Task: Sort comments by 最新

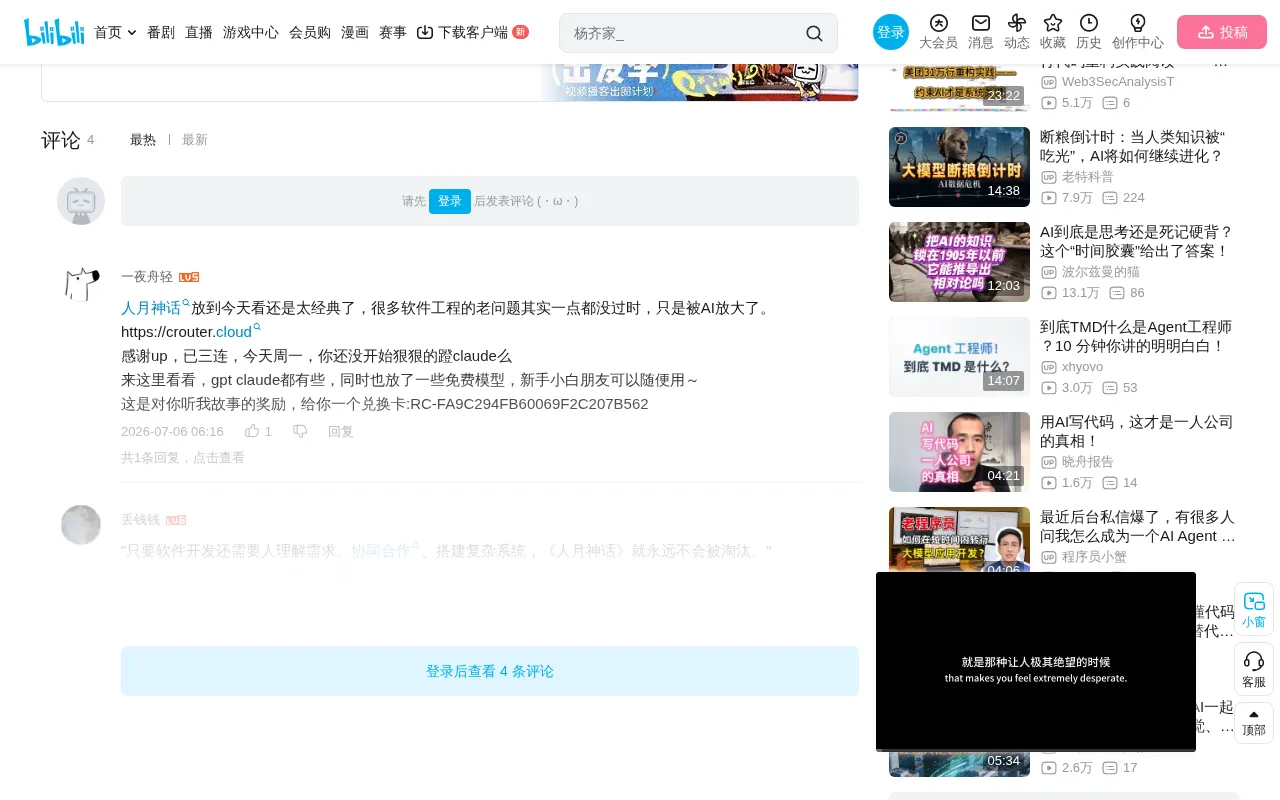Action: tap(195, 140)
